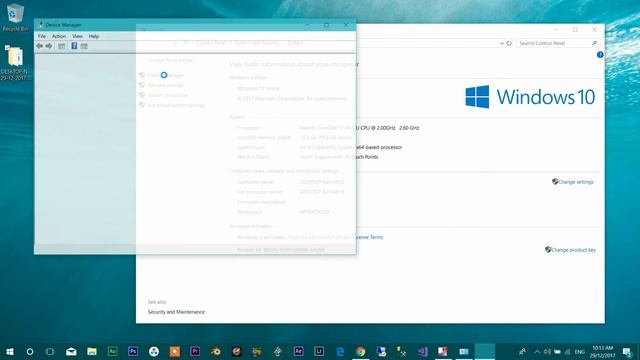Refresh the Control Panel address bar
Viewport: 640px width, 360px height.
click(509, 43)
